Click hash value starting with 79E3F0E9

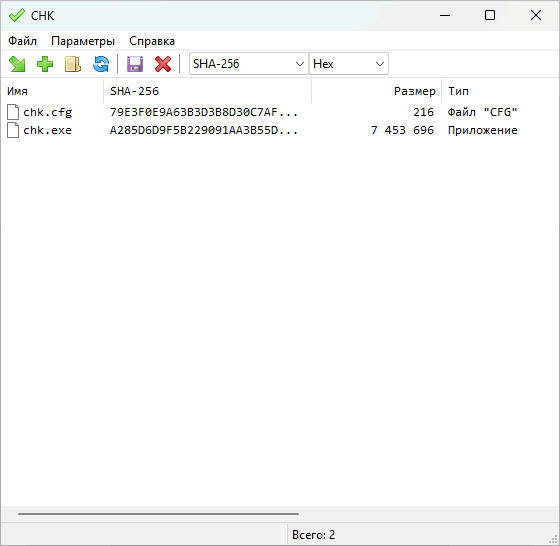(204, 112)
